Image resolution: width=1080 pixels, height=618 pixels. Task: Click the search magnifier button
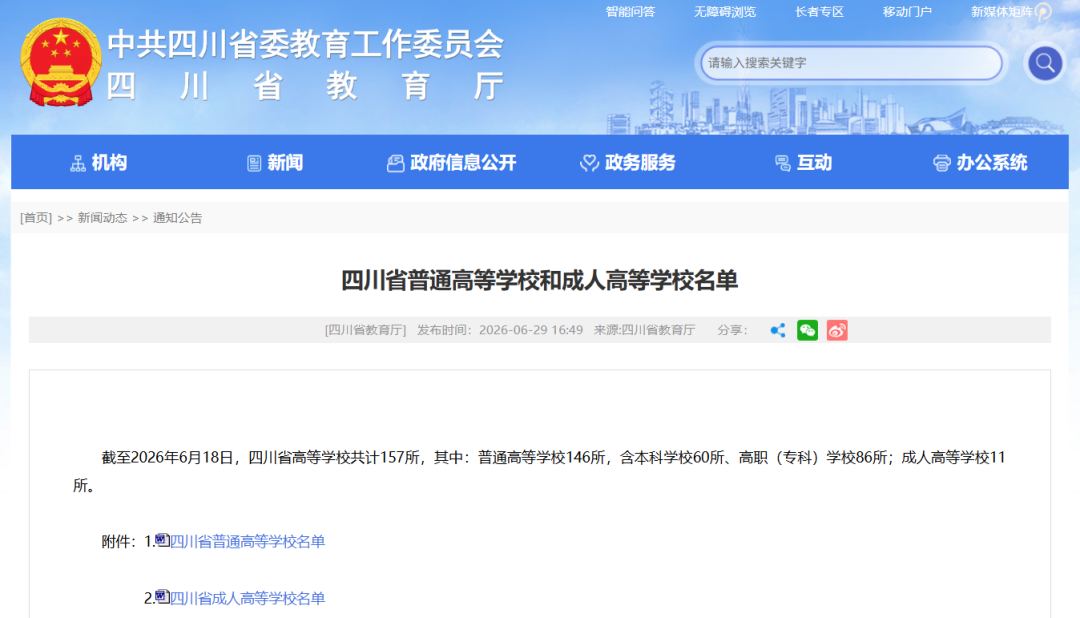tap(1045, 63)
